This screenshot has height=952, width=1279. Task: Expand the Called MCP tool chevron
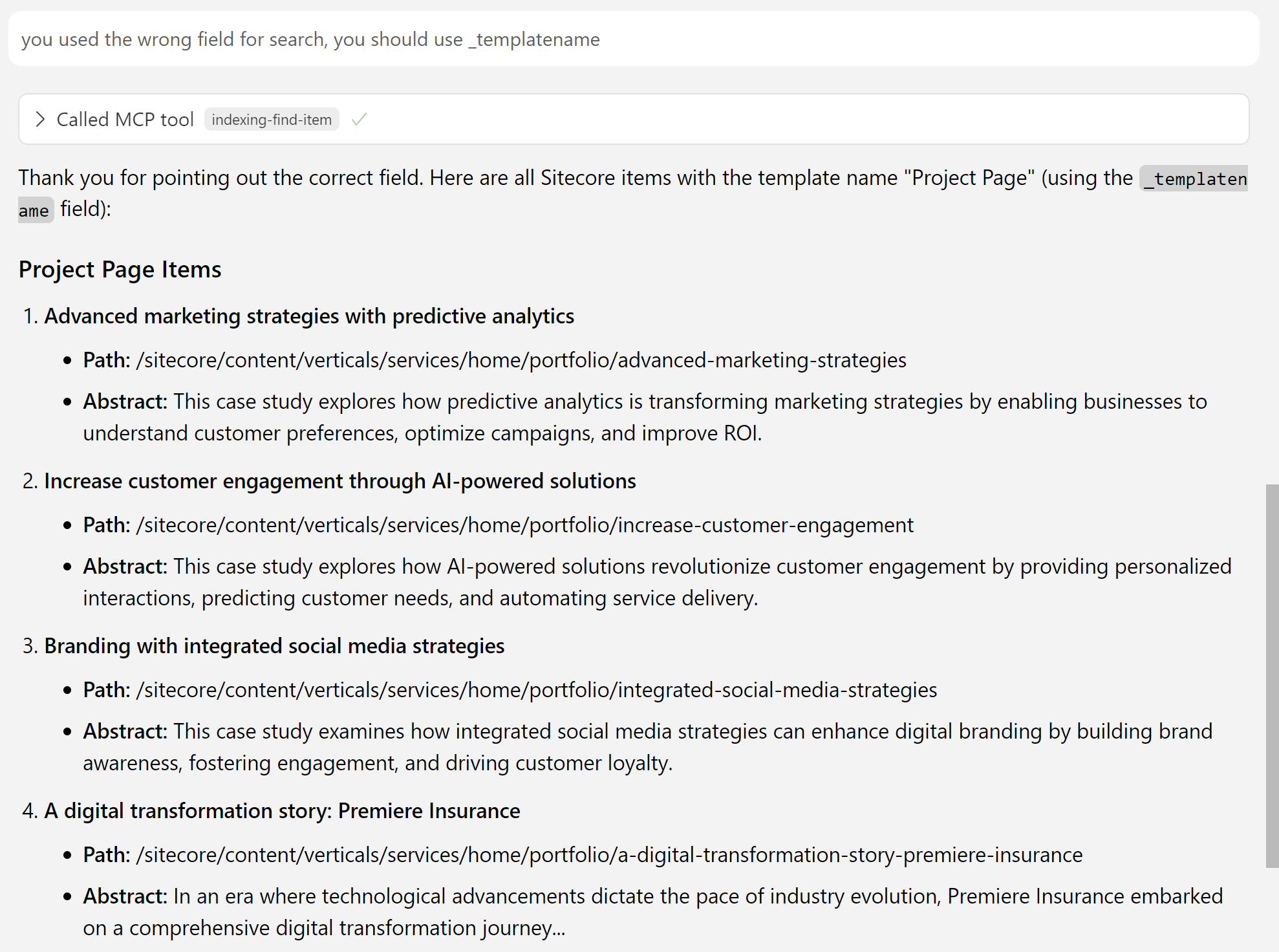click(40, 120)
